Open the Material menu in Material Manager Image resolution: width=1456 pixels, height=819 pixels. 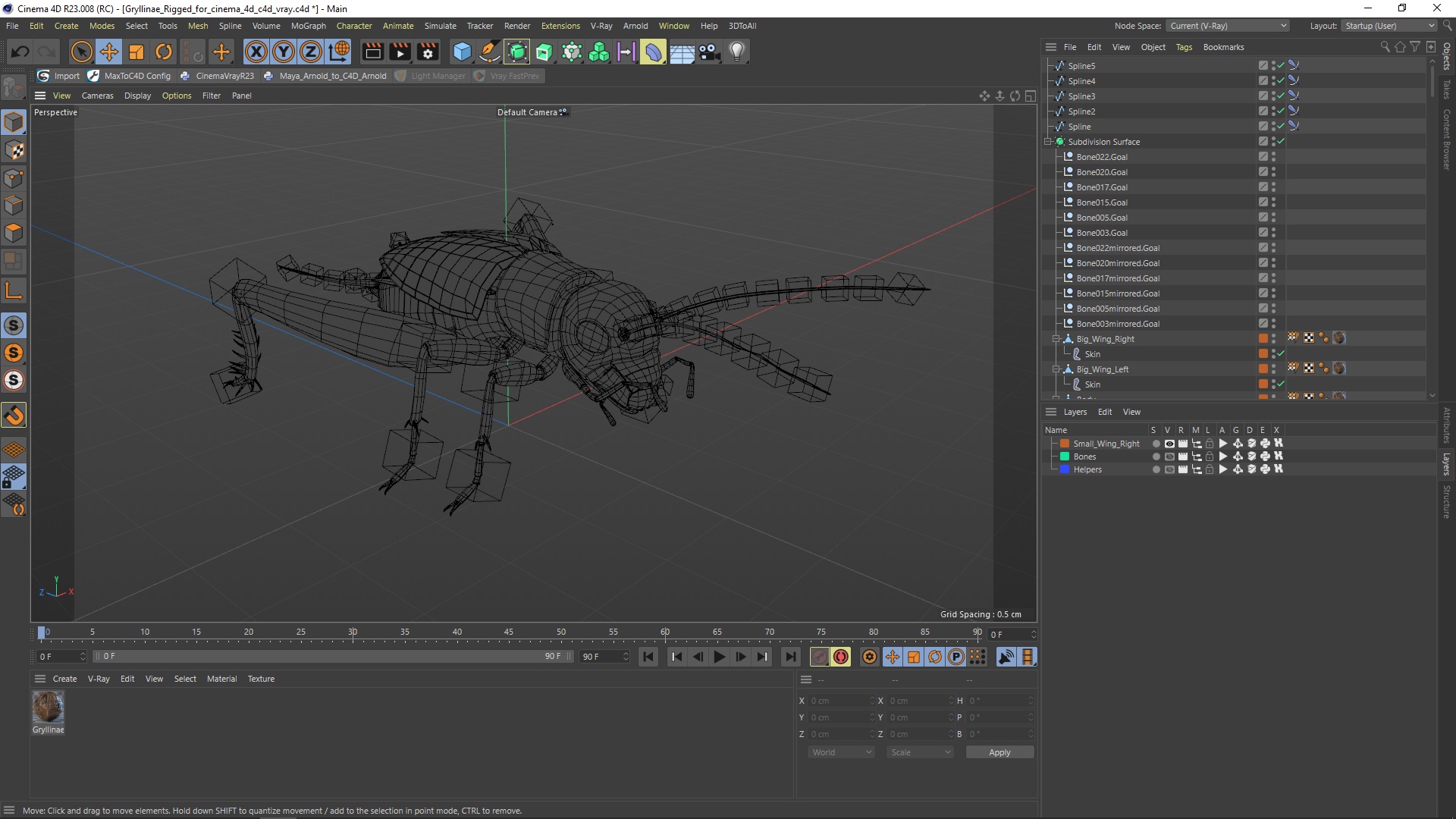[x=221, y=679]
